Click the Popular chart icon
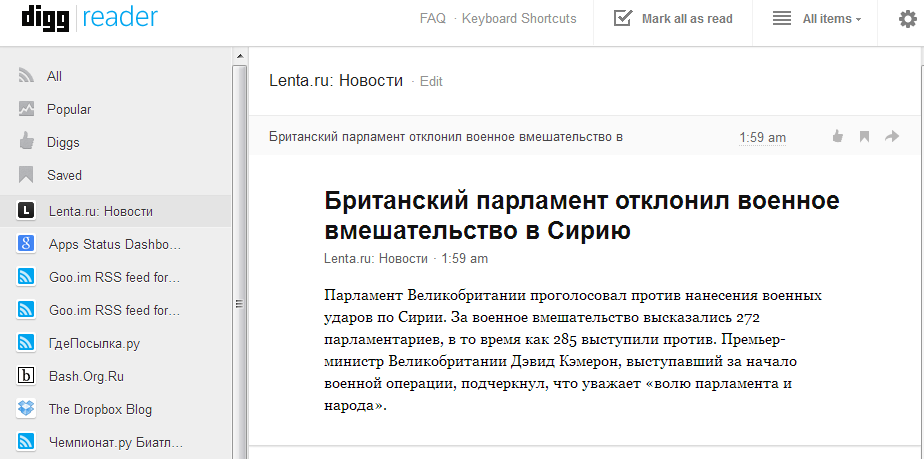The image size is (924, 459). tap(26, 110)
